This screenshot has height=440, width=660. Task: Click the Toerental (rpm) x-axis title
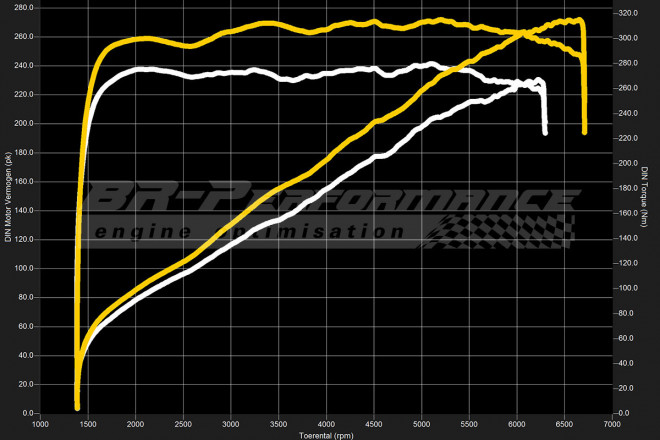coord(326,435)
